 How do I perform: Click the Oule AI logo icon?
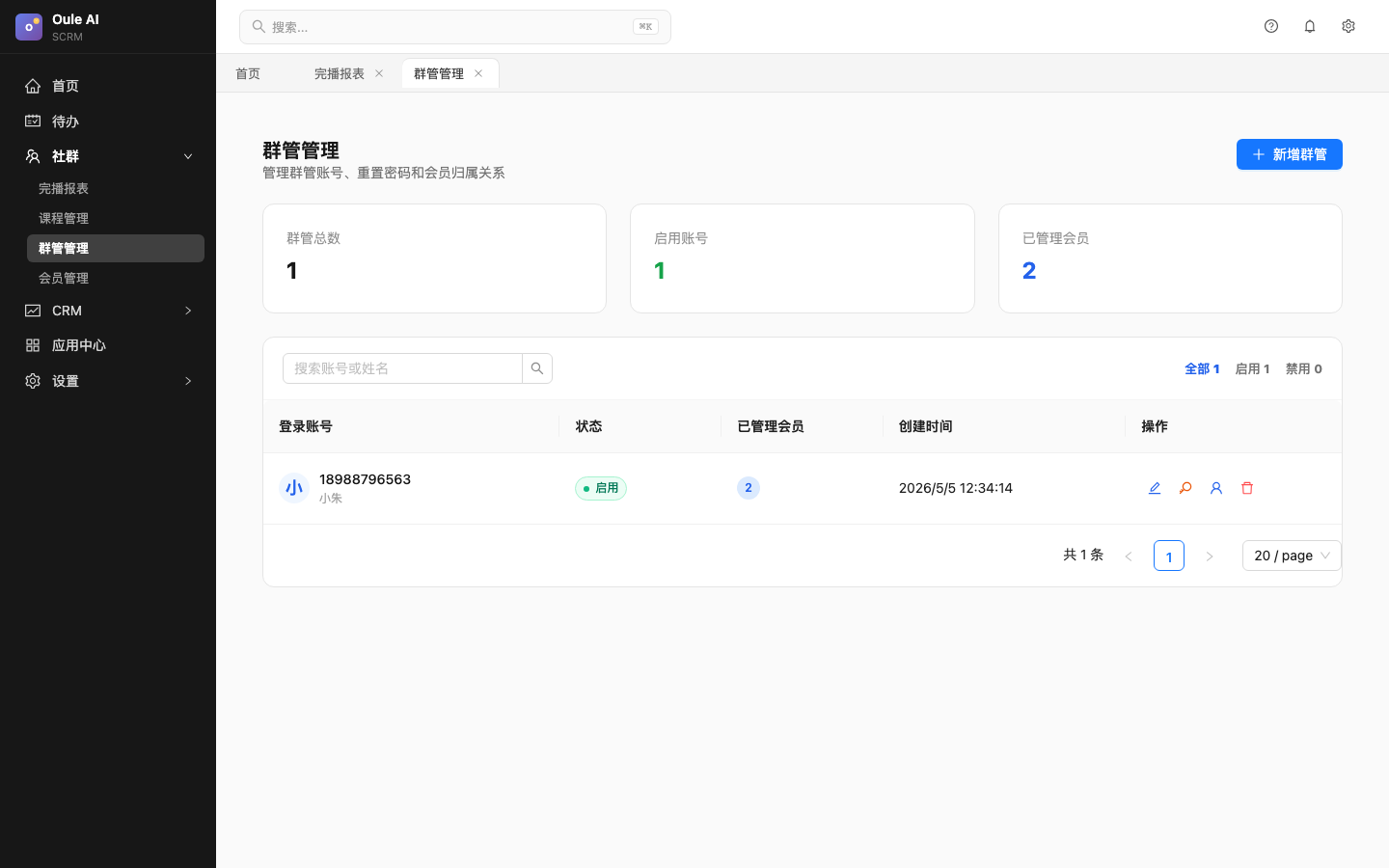pos(29,27)
